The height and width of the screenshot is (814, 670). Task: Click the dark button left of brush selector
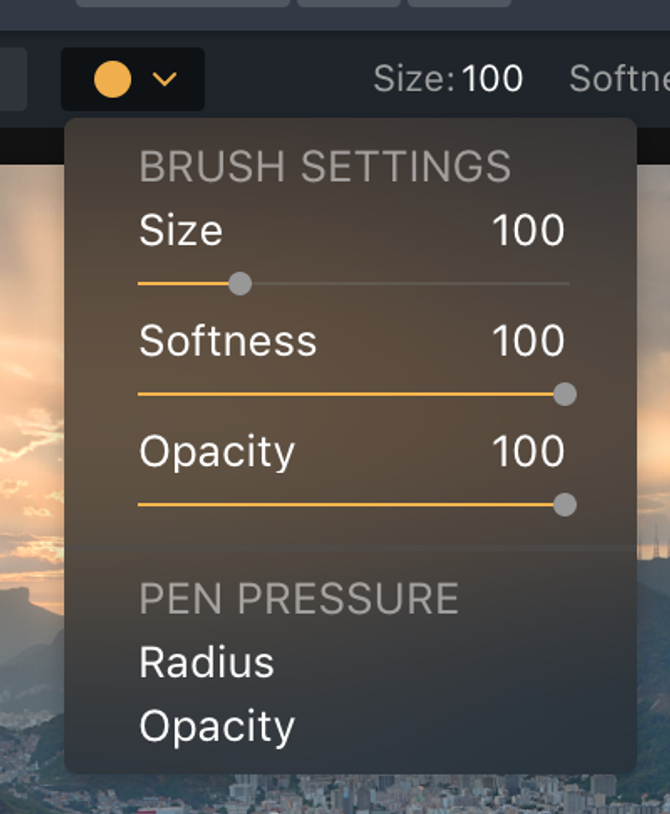(x=13, y=79)
